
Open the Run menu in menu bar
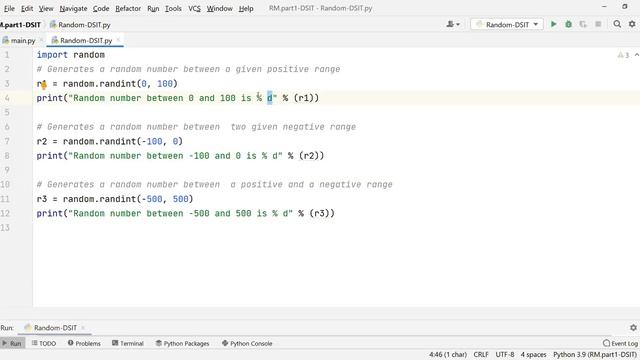coord(153,8)
